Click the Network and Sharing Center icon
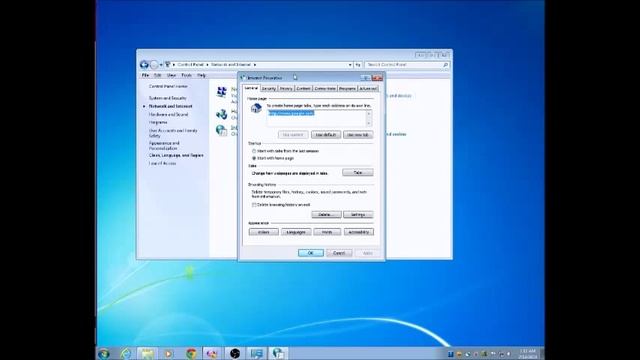640x360 pixels. [222, 92]
